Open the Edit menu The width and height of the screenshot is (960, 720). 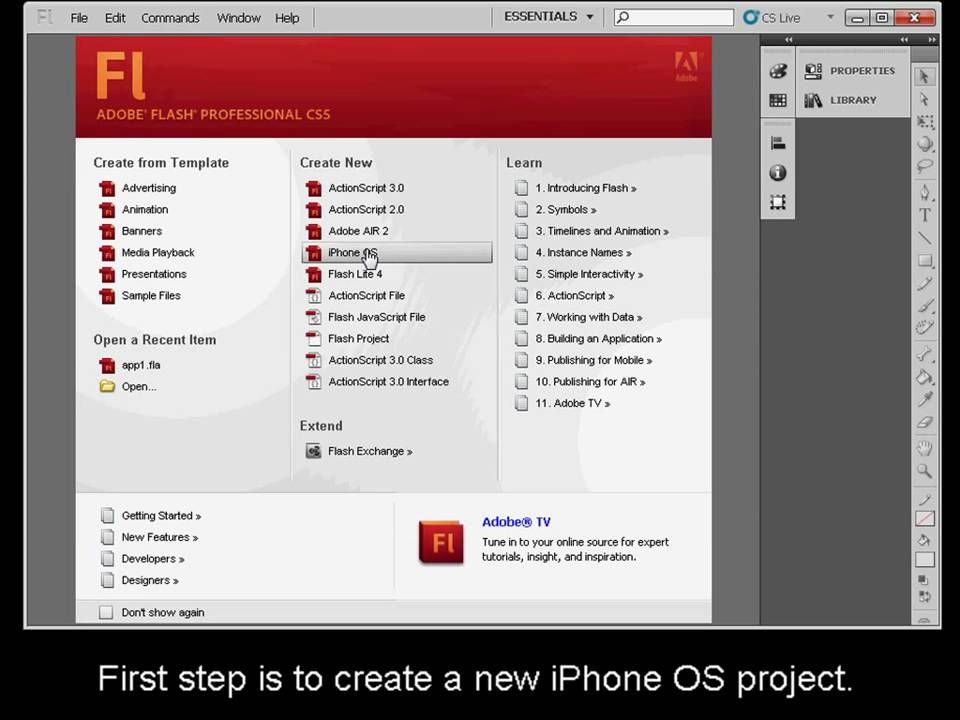(114, 18)
